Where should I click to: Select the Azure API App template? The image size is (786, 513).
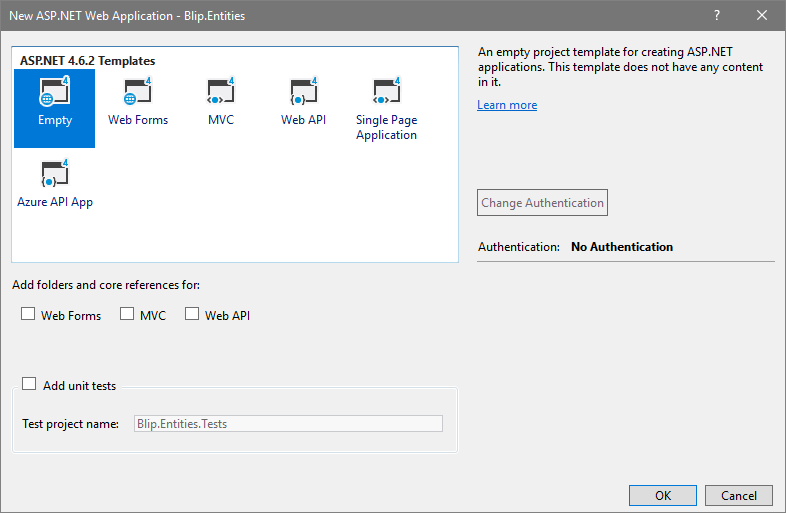tap(55, 185)
